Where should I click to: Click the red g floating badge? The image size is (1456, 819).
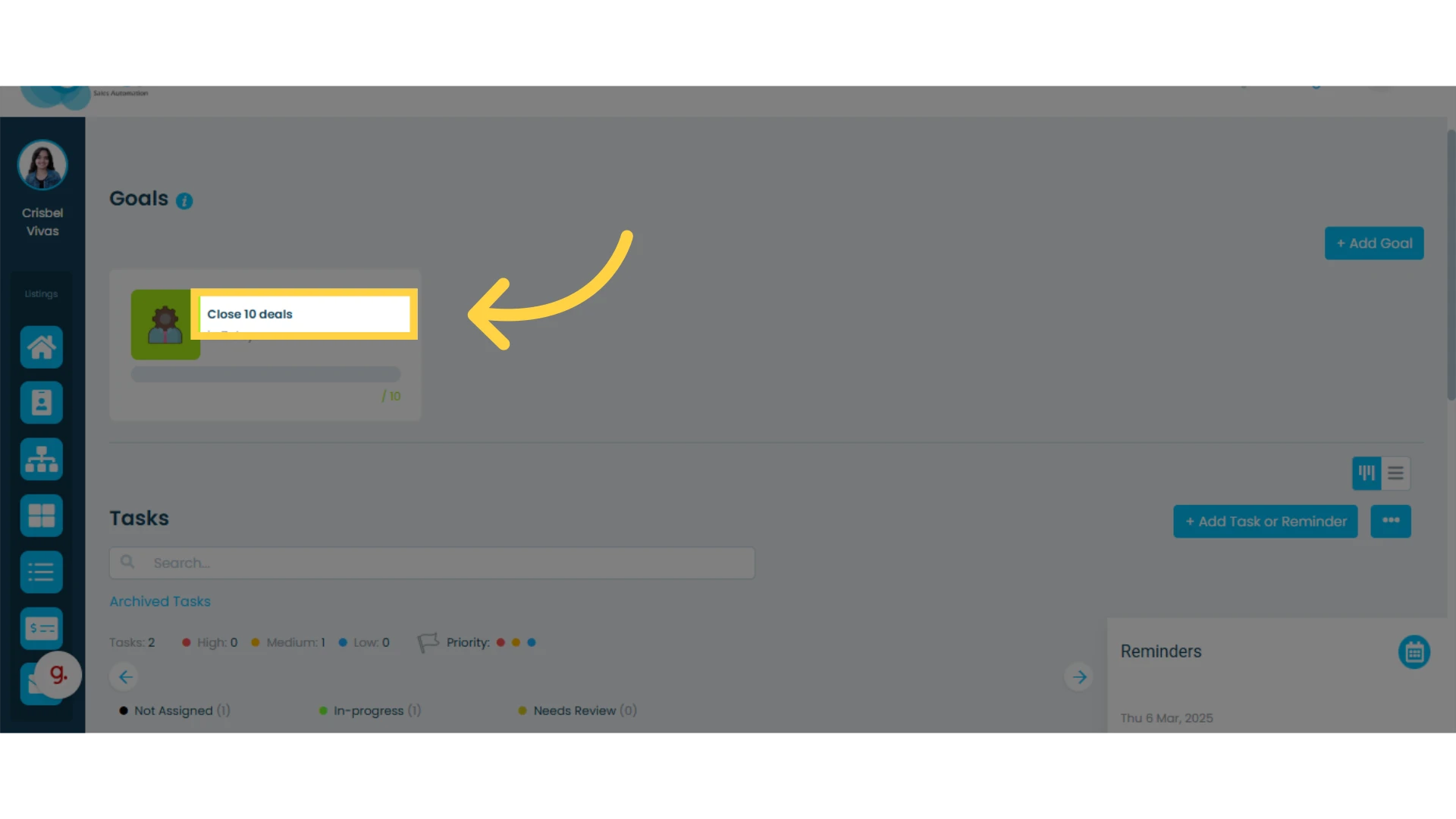(x=58, y=674)
